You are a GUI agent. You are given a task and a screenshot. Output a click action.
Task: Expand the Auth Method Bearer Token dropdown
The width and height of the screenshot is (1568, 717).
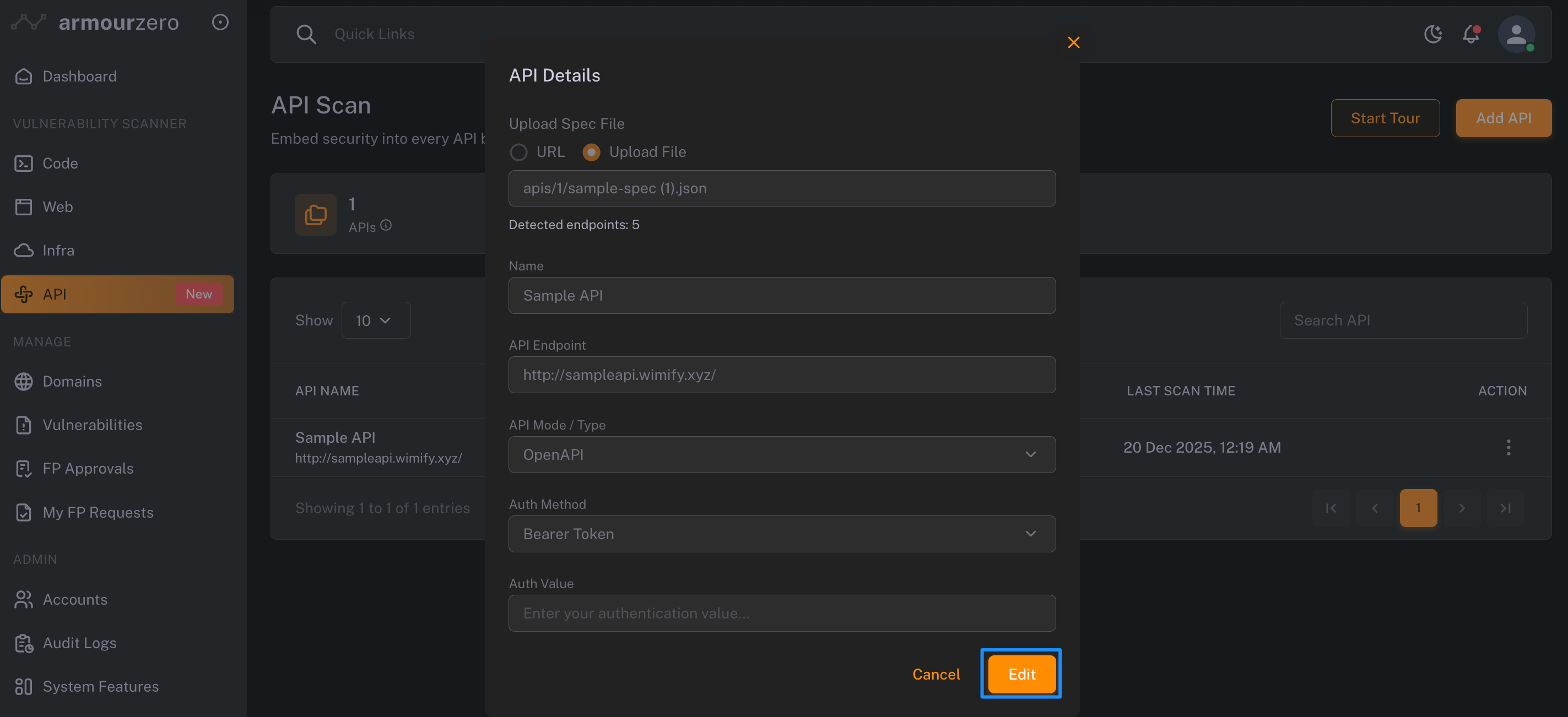click(x=782, y=534)
